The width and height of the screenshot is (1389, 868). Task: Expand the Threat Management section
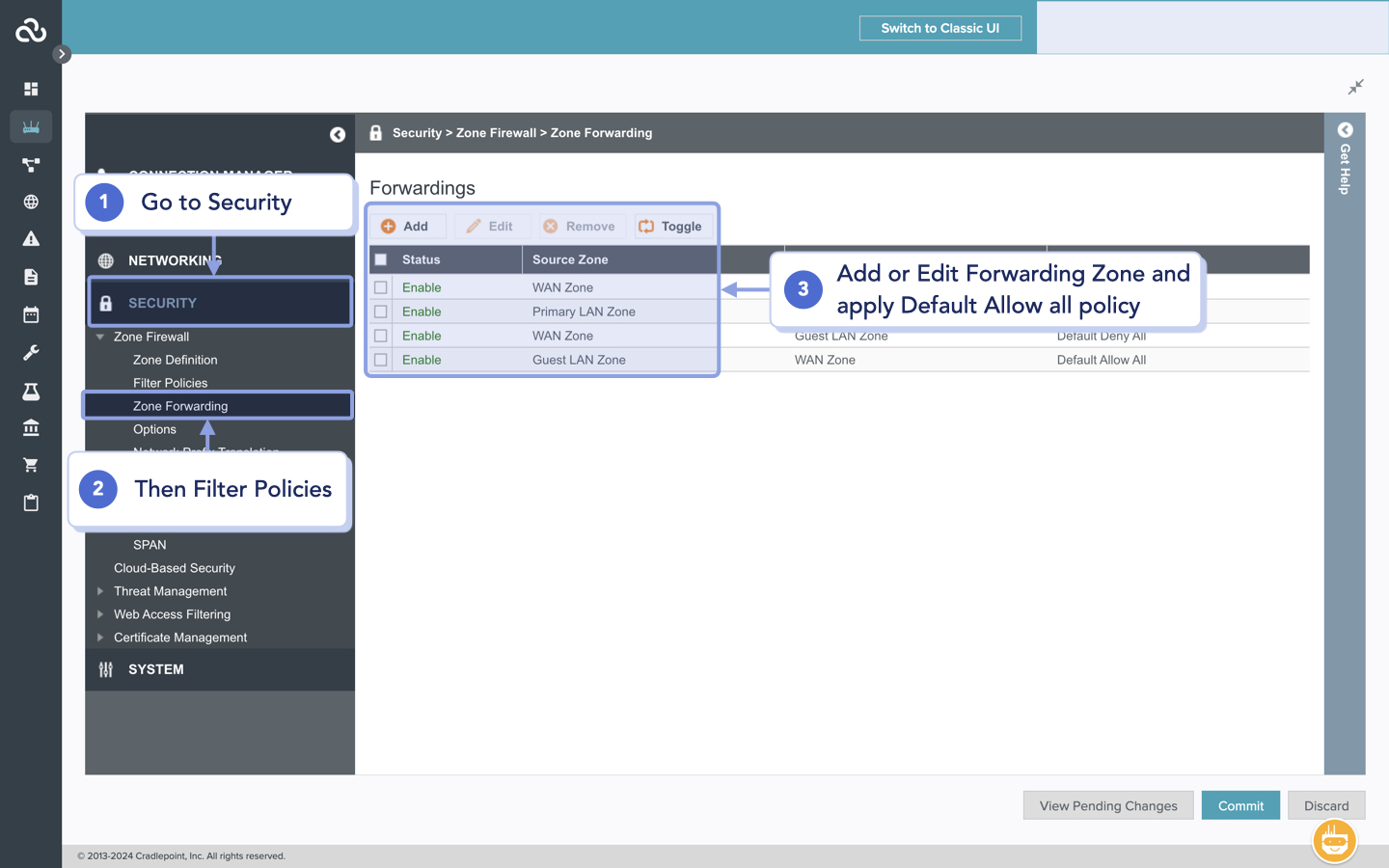coord(100,591)
